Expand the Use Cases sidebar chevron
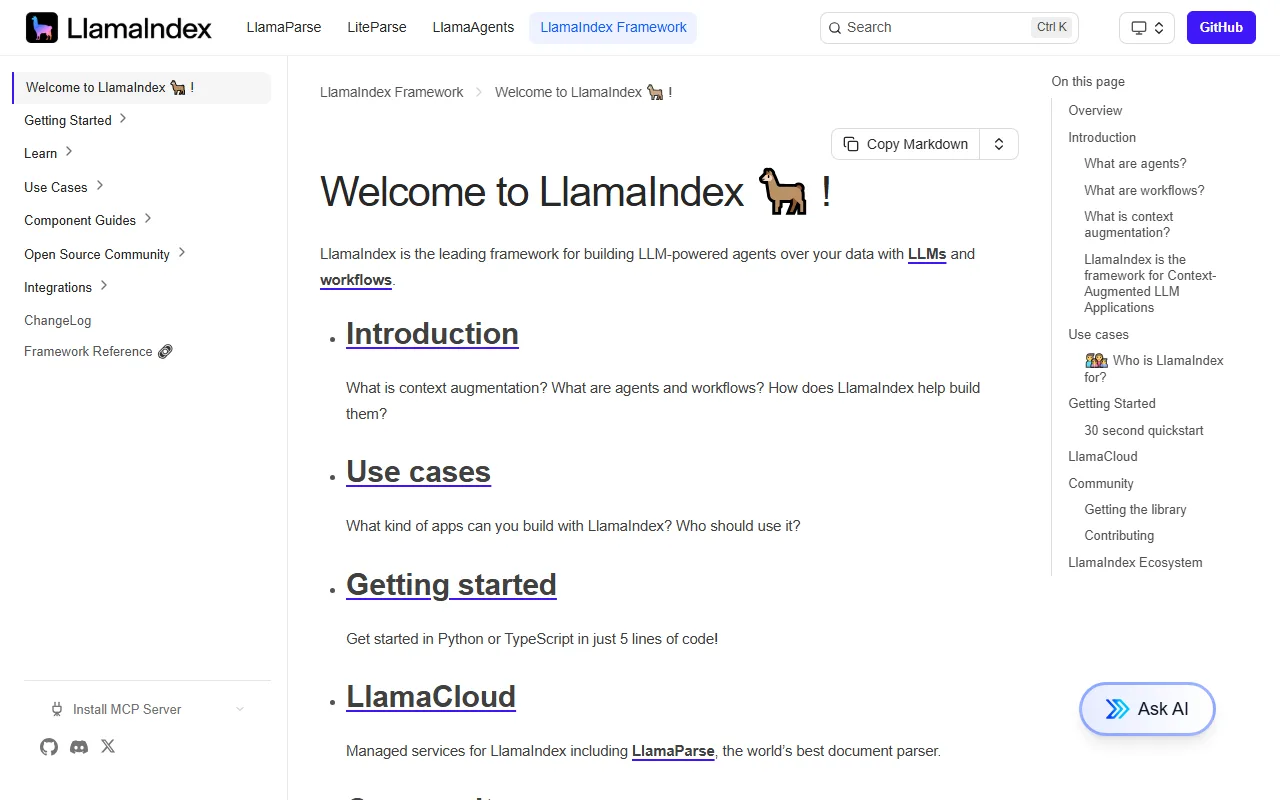This screenshot has height=800, width=1280. [x=100, y=186]
